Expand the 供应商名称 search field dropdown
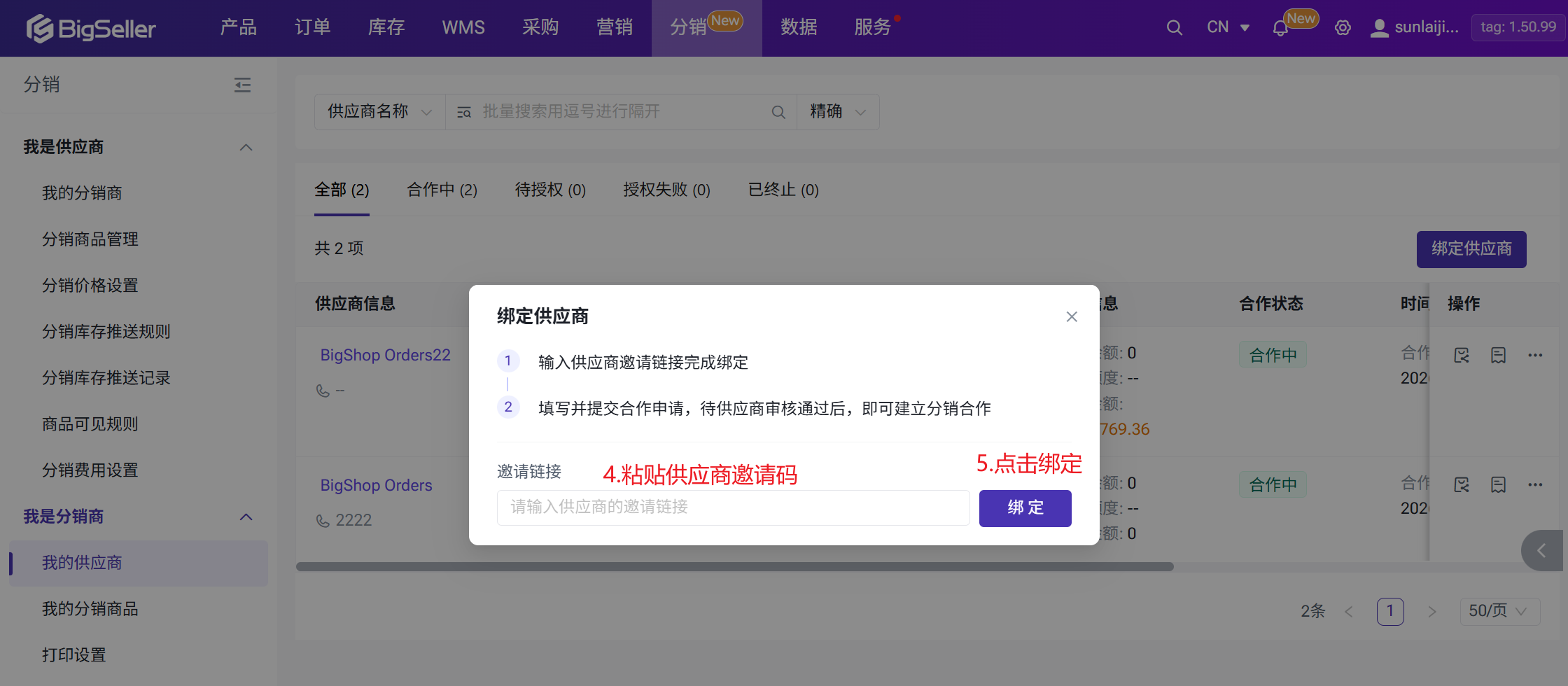 pos(379,112)
